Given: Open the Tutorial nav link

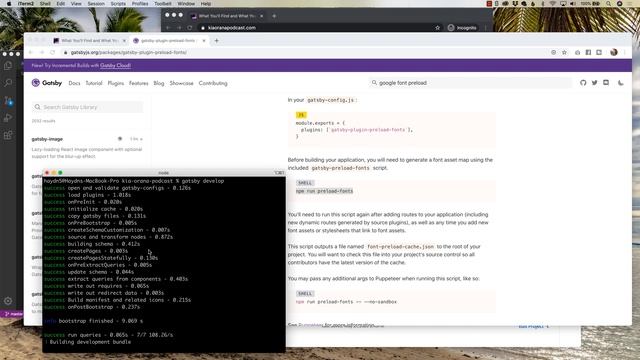Looking at the screenshot, I should point(93,83).
